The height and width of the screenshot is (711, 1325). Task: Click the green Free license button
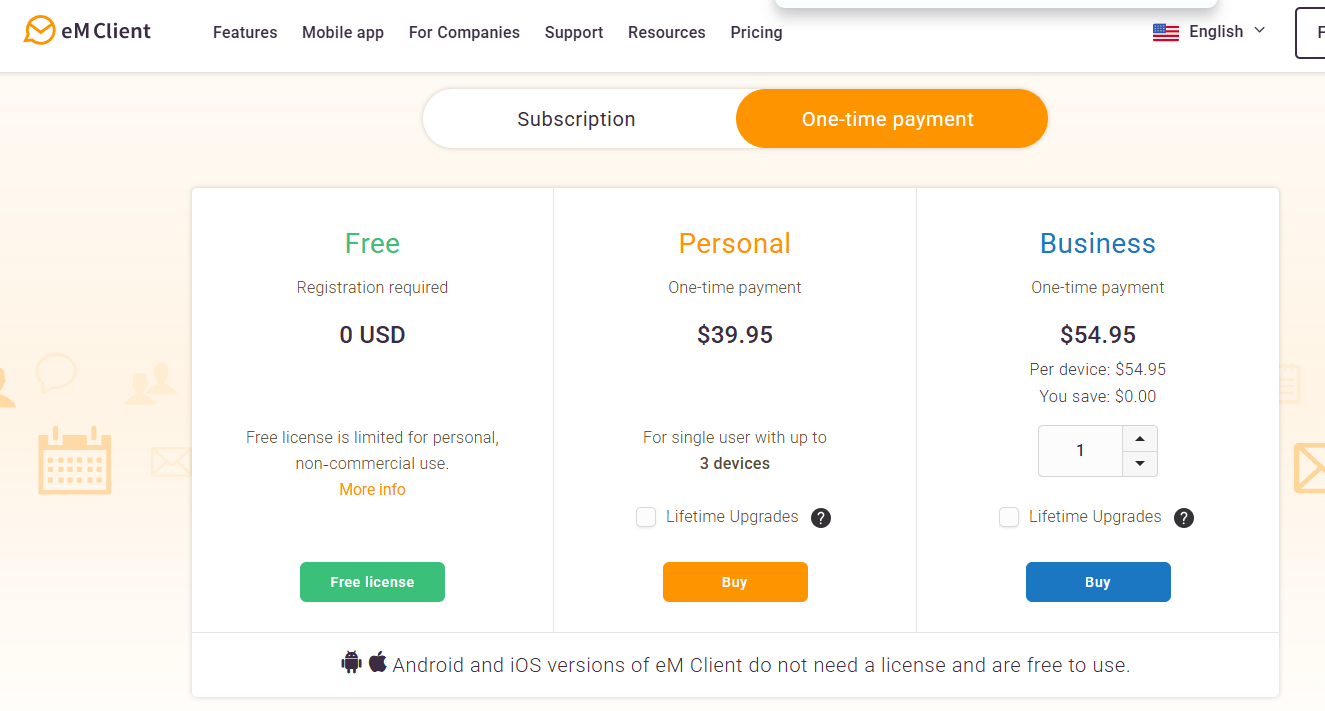(372, 581)
